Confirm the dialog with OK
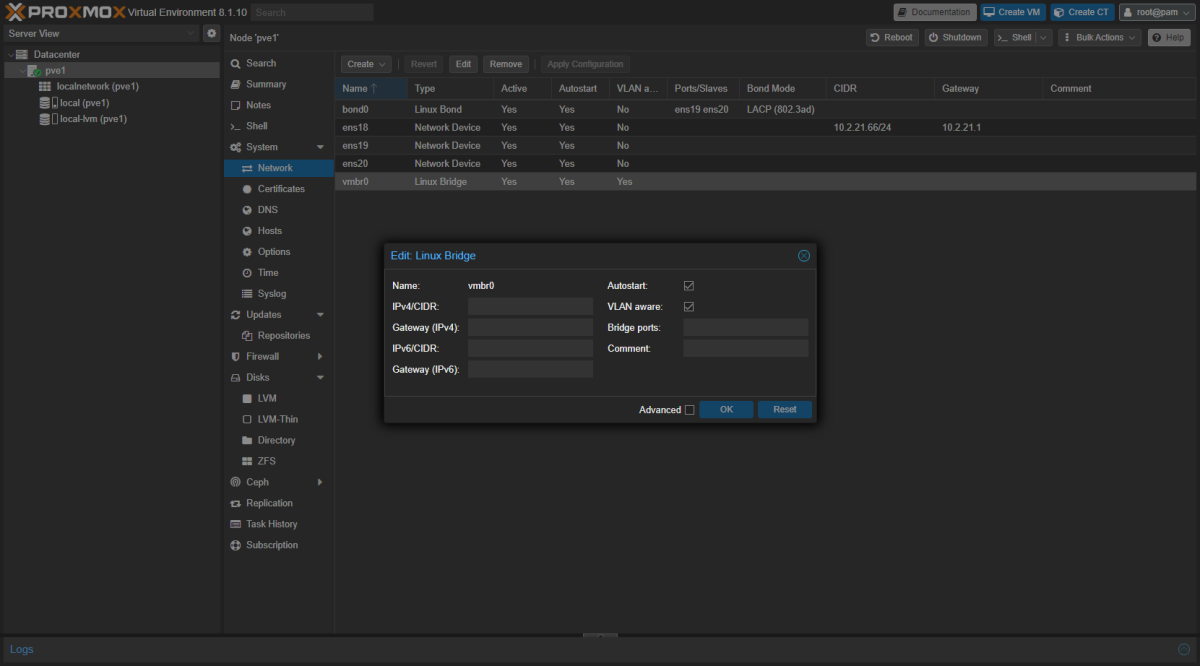The height and width of the screenshot is (666, 1200). 726,410
